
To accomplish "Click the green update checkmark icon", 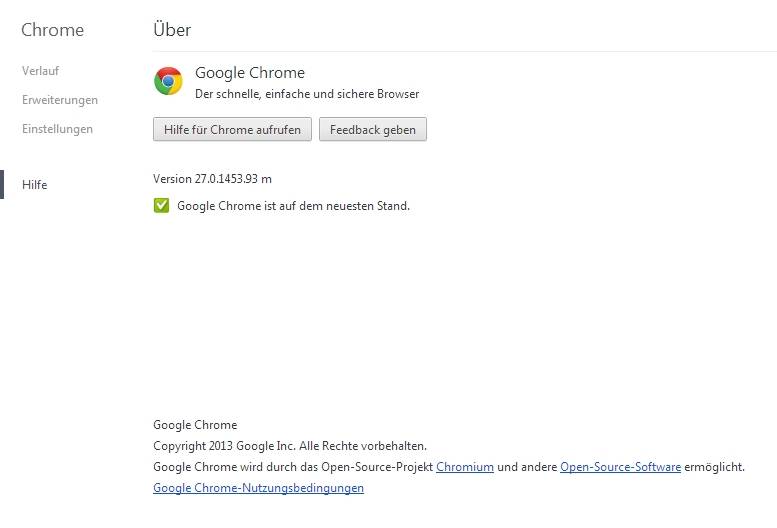I will (x=161, y=205).
